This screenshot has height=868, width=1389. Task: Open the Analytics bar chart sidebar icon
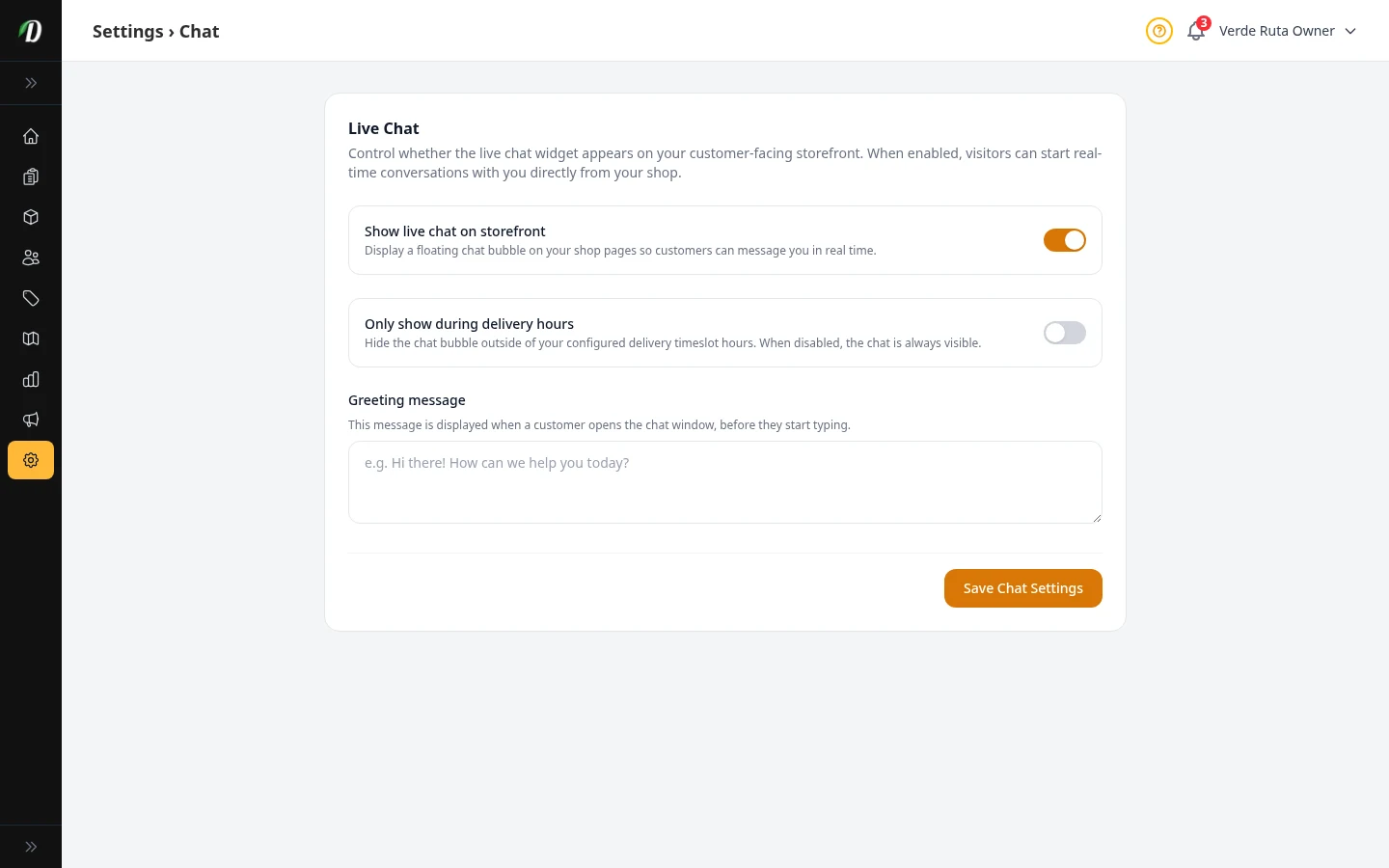31,379
